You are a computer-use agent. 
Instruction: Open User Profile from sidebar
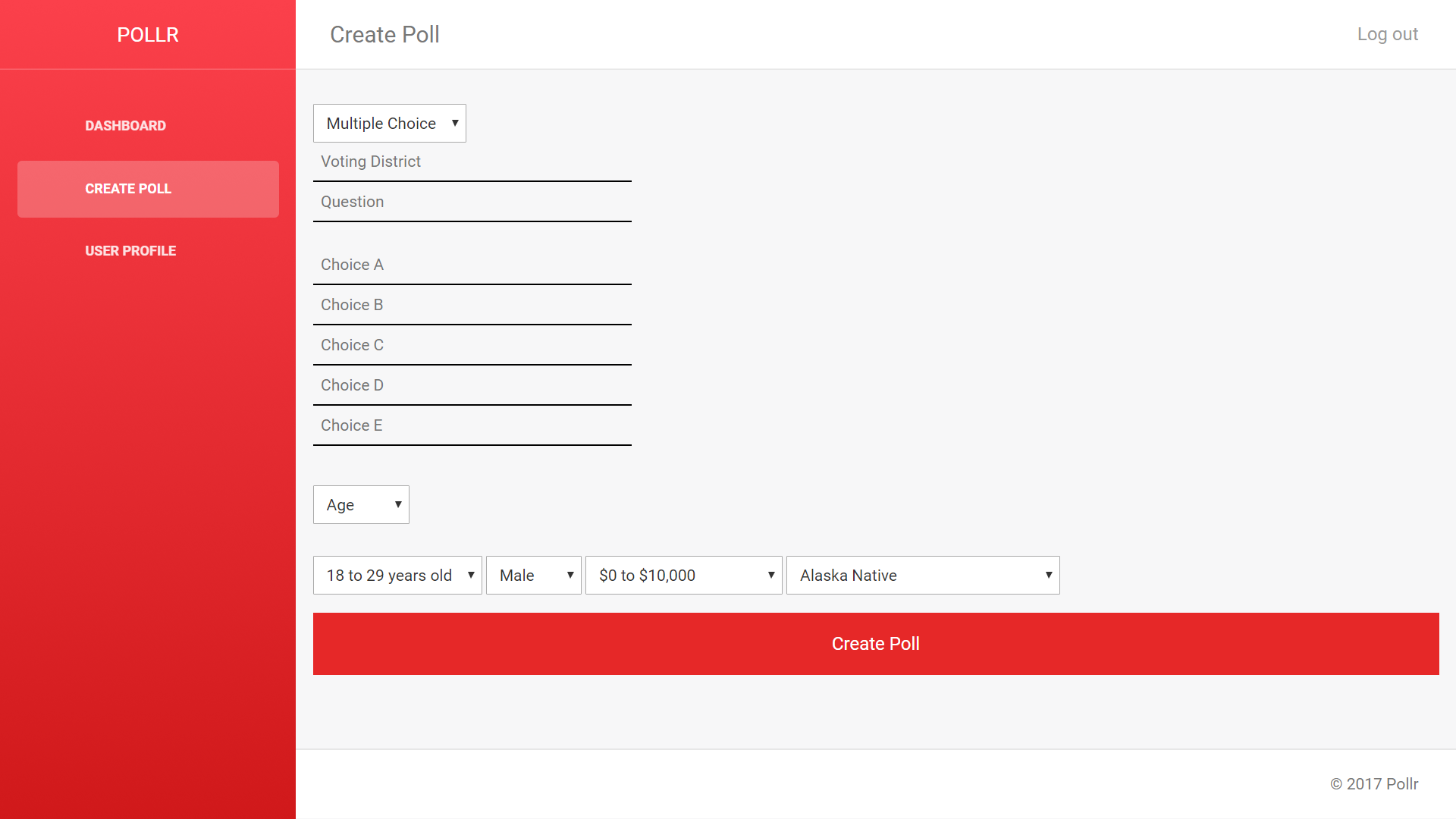pos(130,251)
